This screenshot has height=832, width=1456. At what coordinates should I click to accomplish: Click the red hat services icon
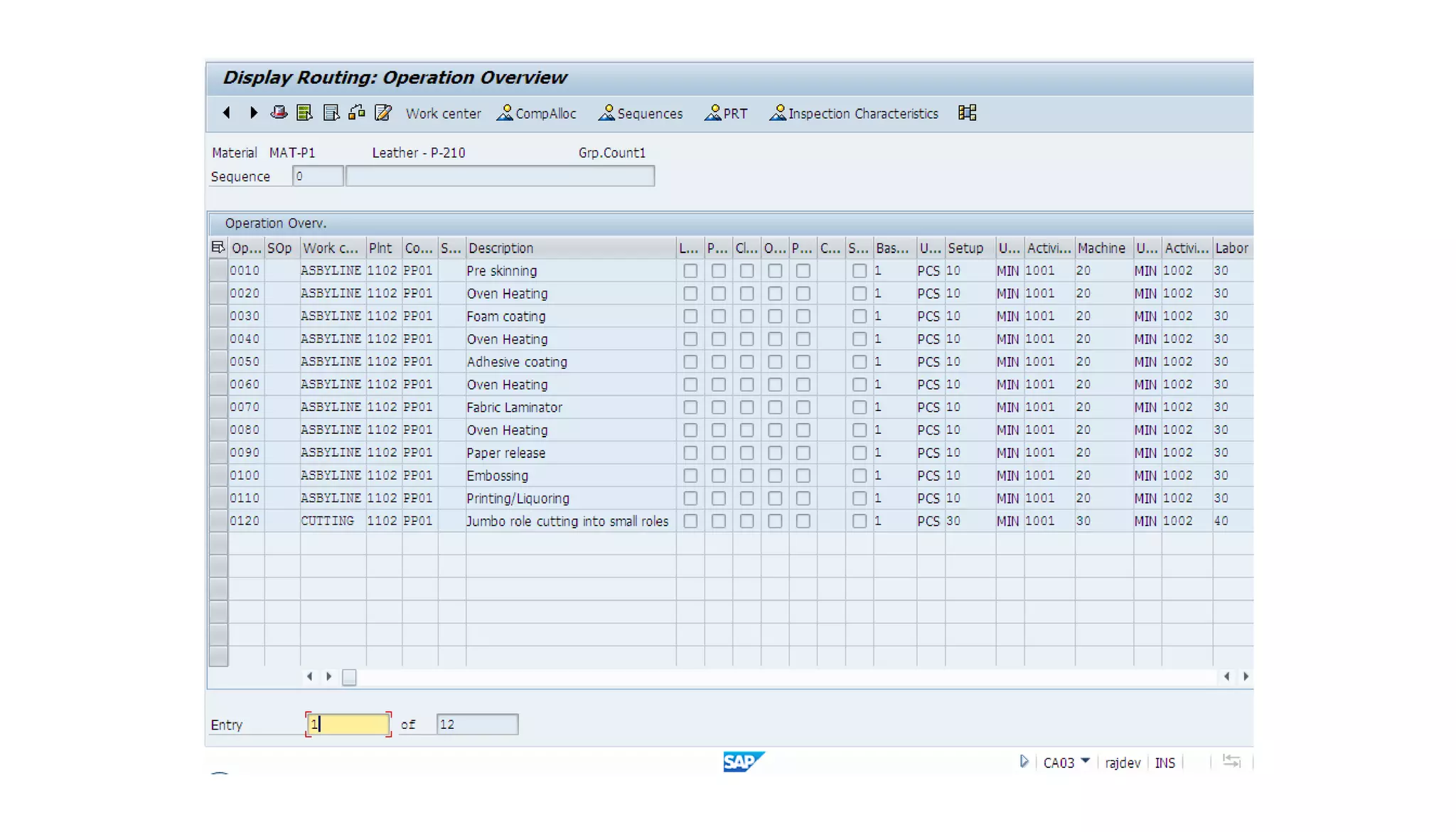[279, 112]
